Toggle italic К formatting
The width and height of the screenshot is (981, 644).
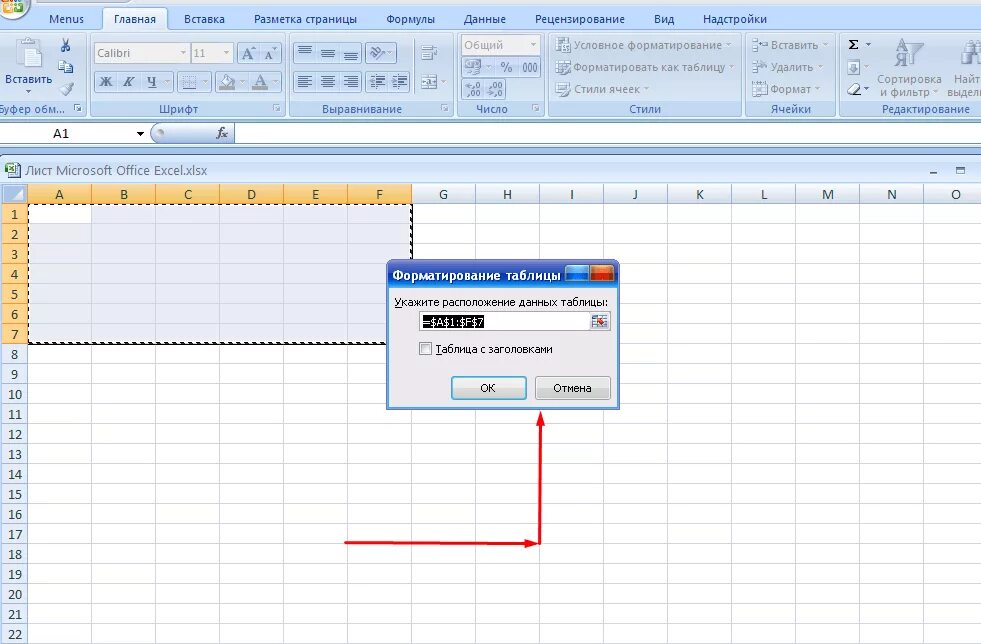pyautogui.click(x=128, y=81)
